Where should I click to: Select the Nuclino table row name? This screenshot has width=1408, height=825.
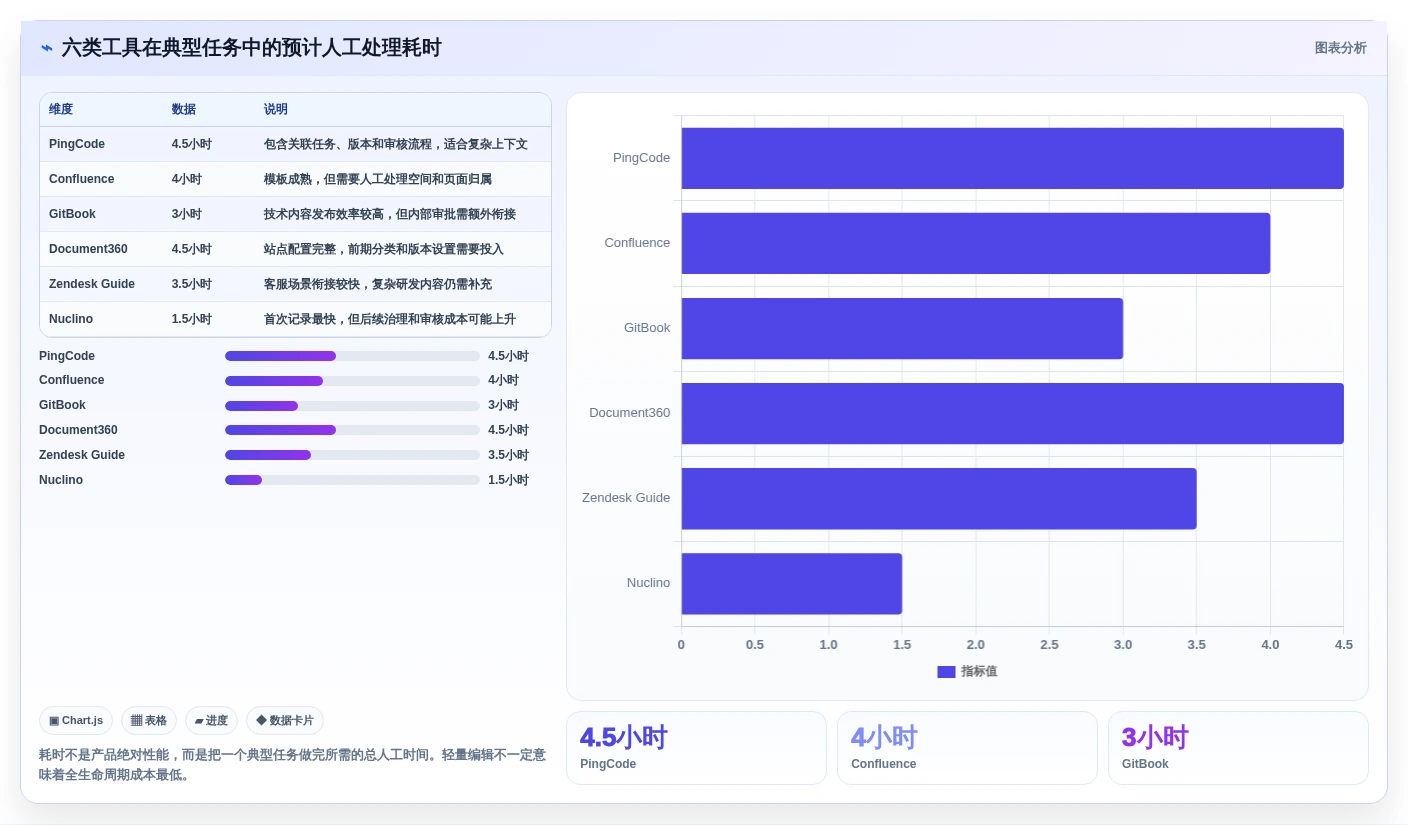(x=71, y=319)
